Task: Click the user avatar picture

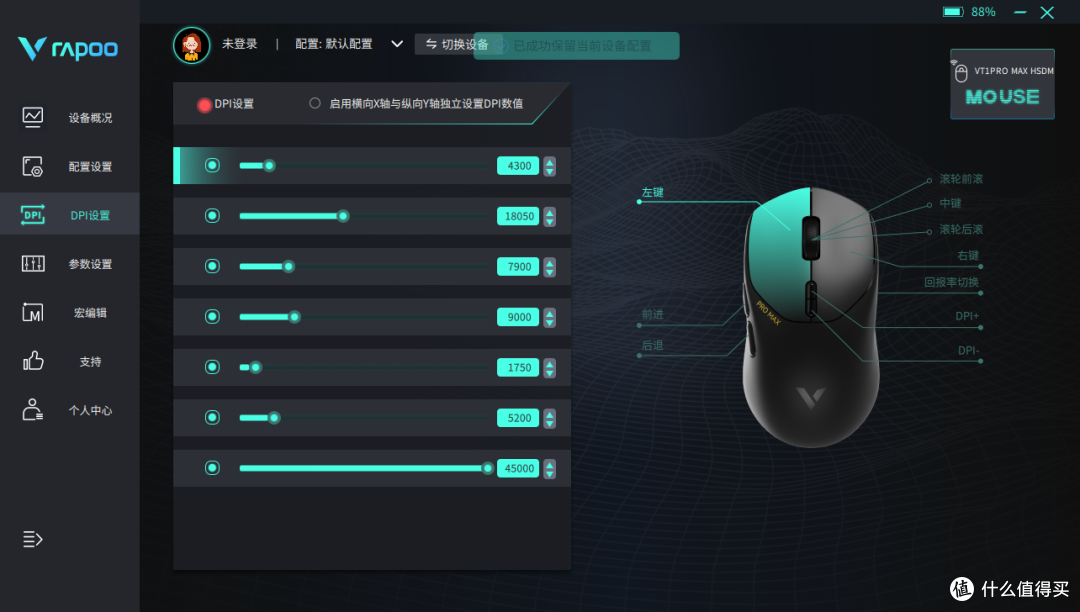Action: (x=191, y=45)
